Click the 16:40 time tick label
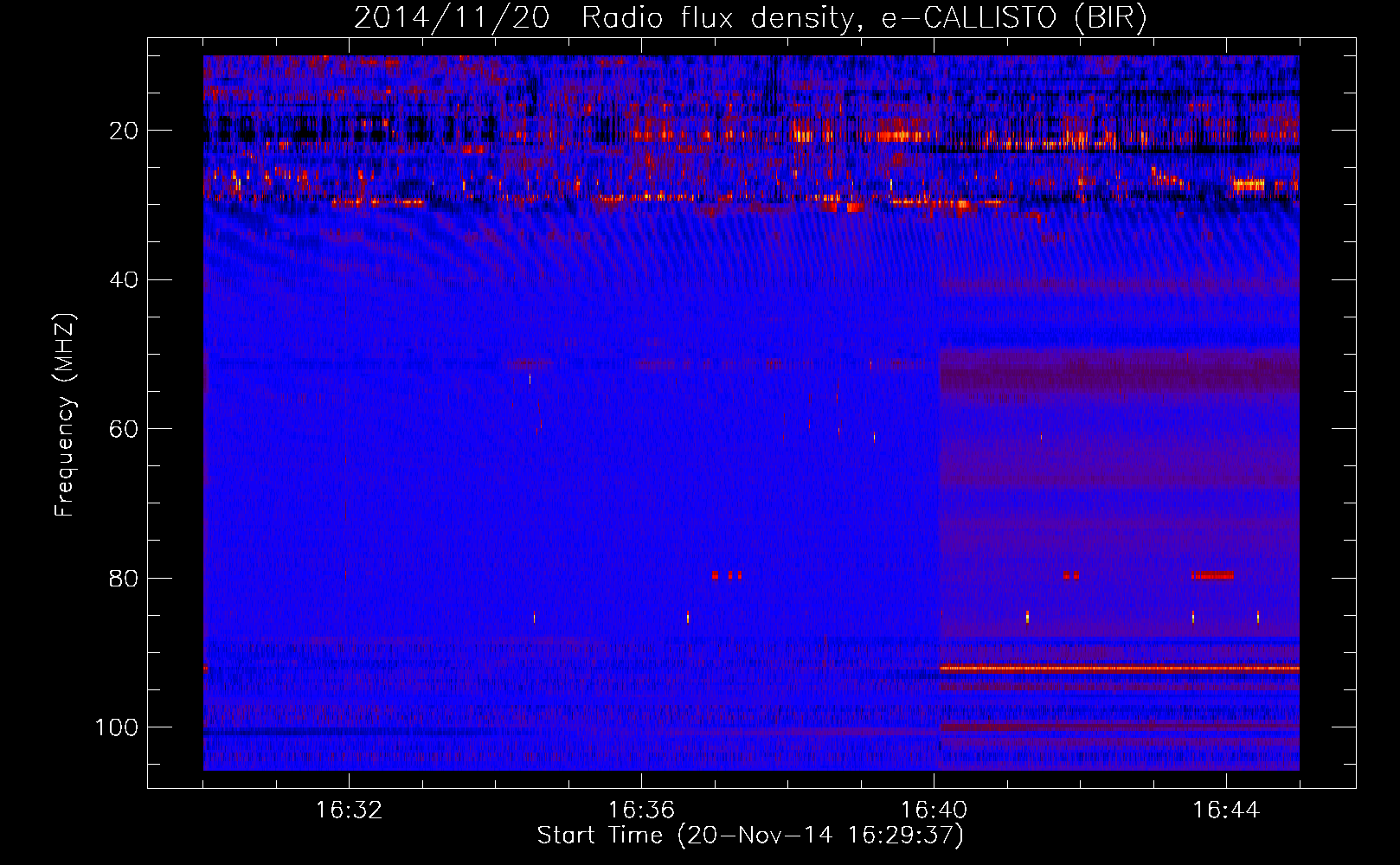1400x865 pixels. point(934,811)
